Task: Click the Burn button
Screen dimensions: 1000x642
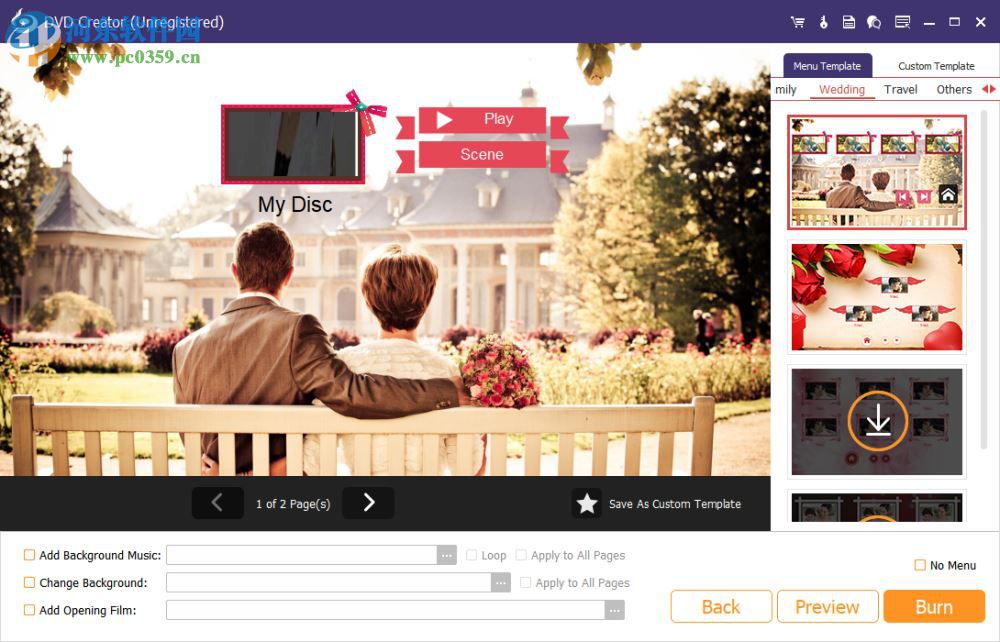Action: 934,606
